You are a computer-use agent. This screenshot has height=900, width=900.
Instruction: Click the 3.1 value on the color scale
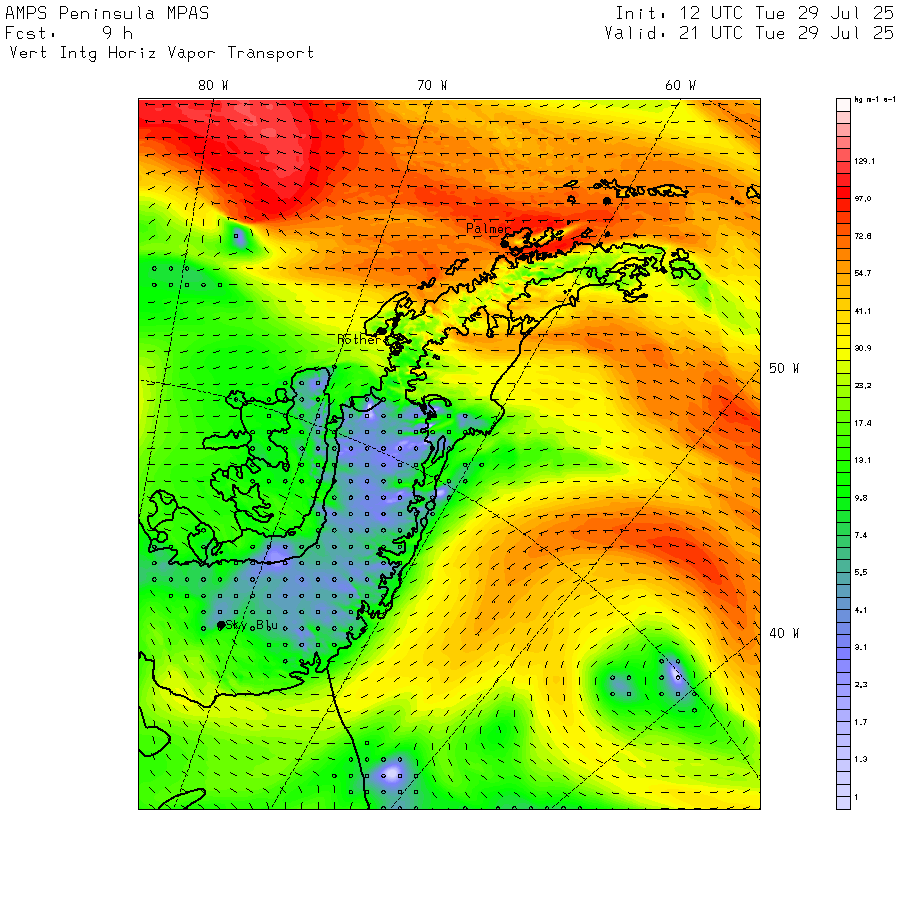(x=861, y=647)
